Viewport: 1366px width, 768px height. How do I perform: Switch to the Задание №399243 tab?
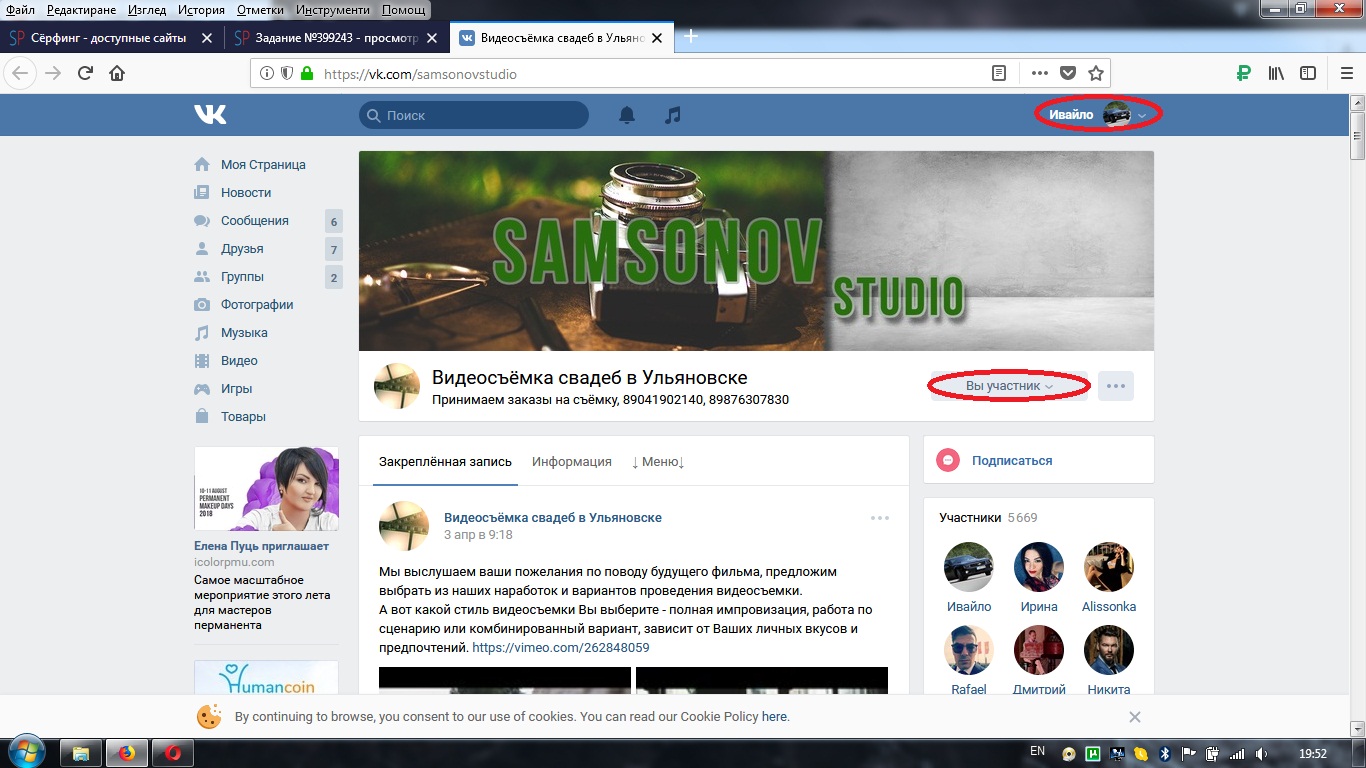(336, 38)
